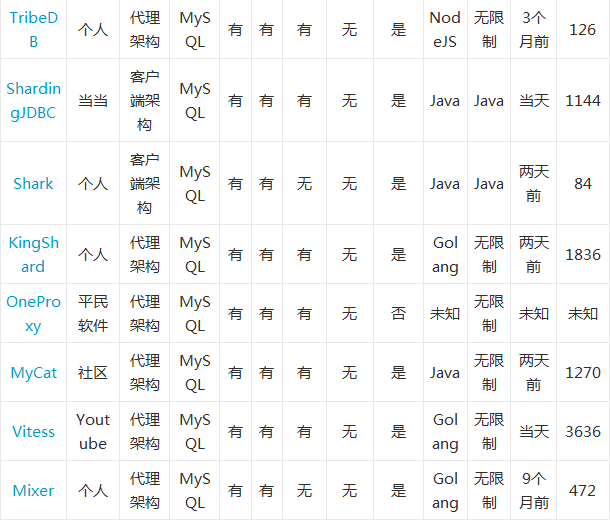Open the Shark project link
The image size is (610, 520).
[x=33, y=184]
